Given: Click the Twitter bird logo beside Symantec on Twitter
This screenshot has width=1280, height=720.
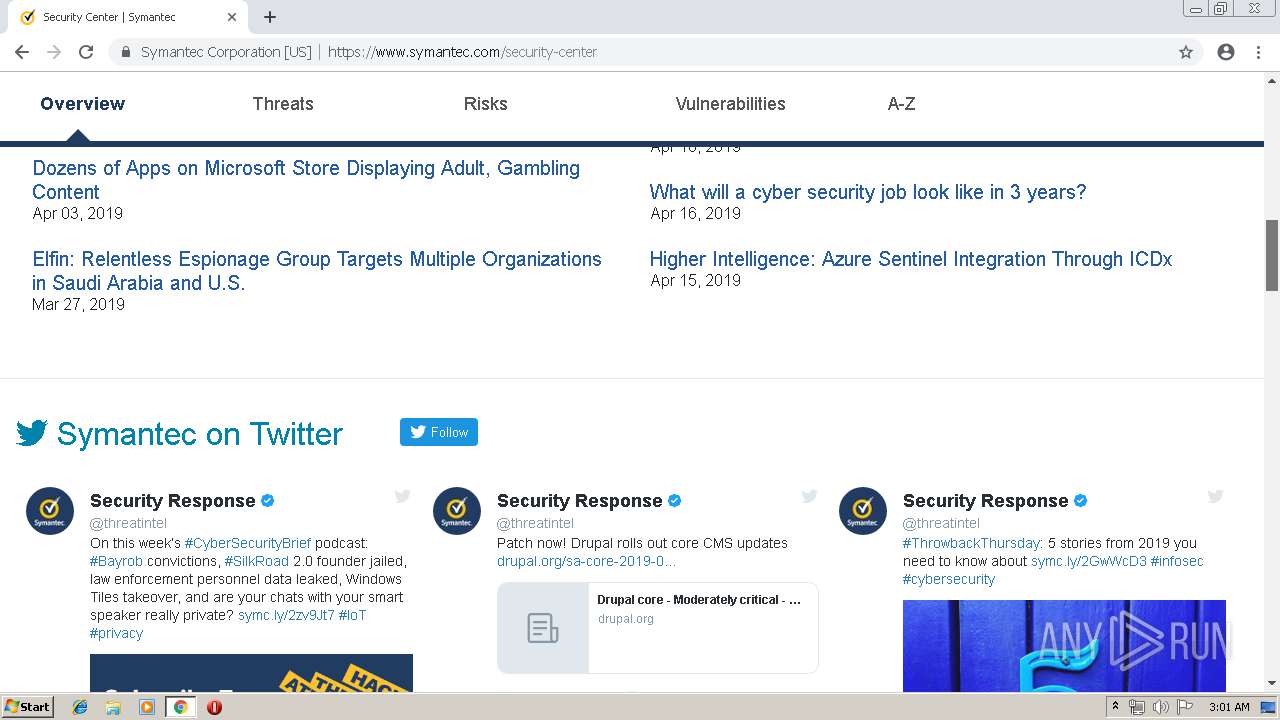Looking at the screenshot, I should pyautogui.click(x=32, y=433).
